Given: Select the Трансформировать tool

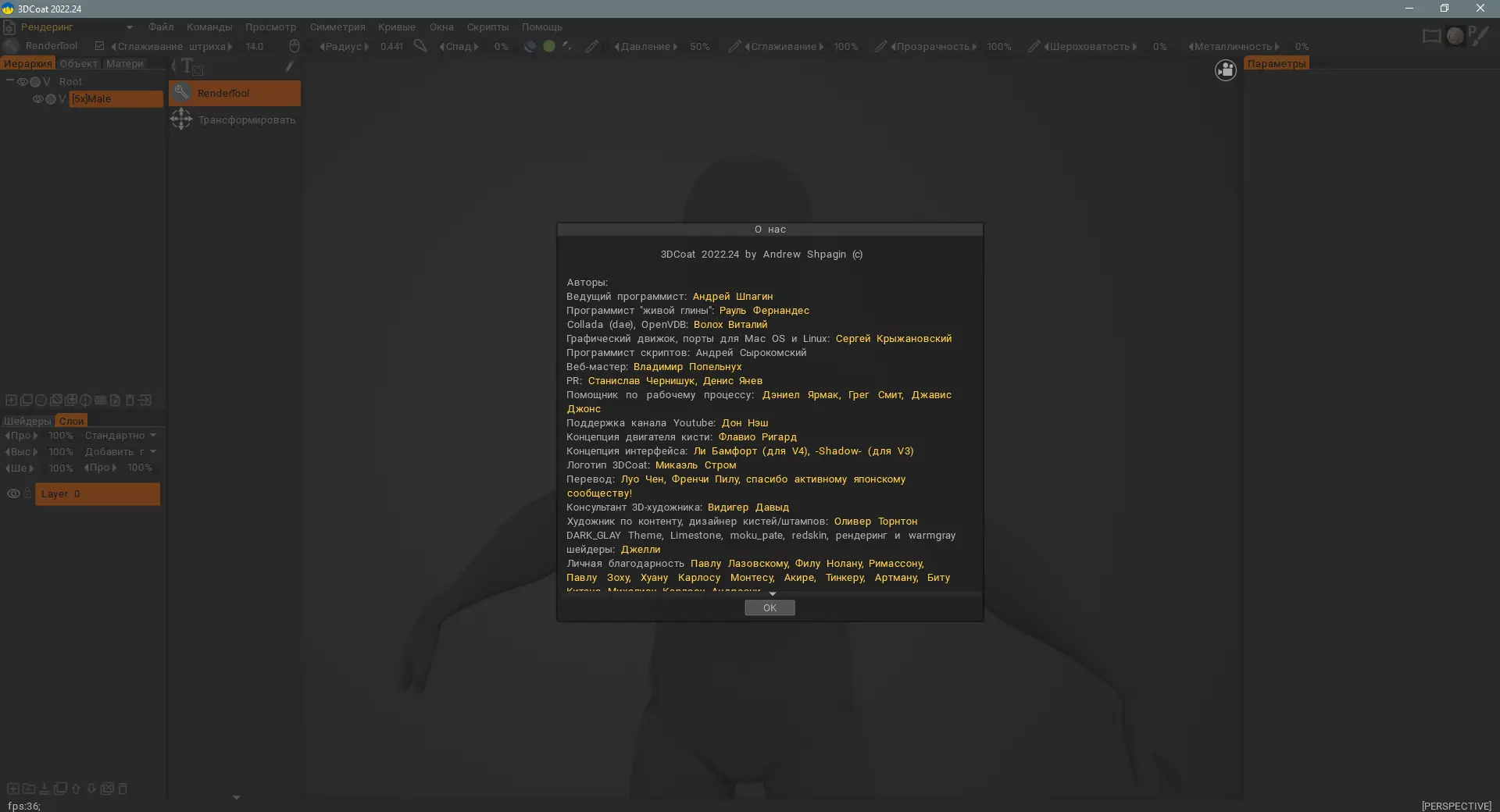Looking at the screenshot, I should (234, 119).
